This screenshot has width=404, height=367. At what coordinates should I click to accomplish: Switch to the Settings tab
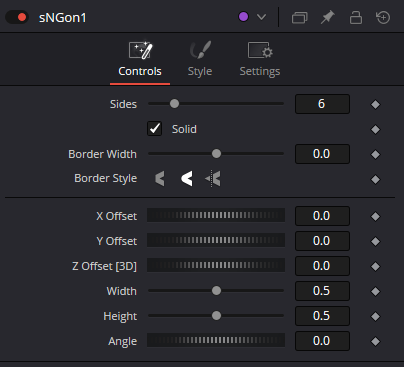(260, 59)
